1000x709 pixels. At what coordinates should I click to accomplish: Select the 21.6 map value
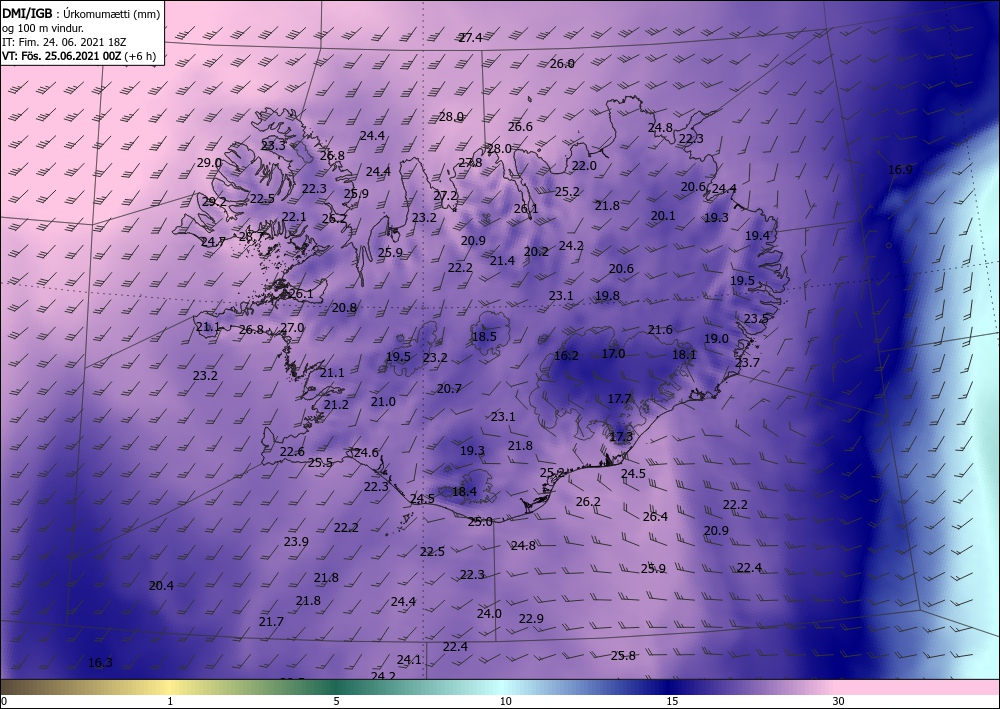[660, 330]
